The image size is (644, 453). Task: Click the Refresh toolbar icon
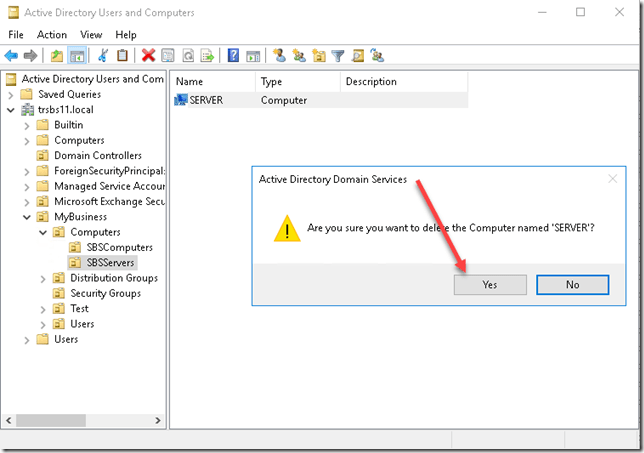click(189, 56)
